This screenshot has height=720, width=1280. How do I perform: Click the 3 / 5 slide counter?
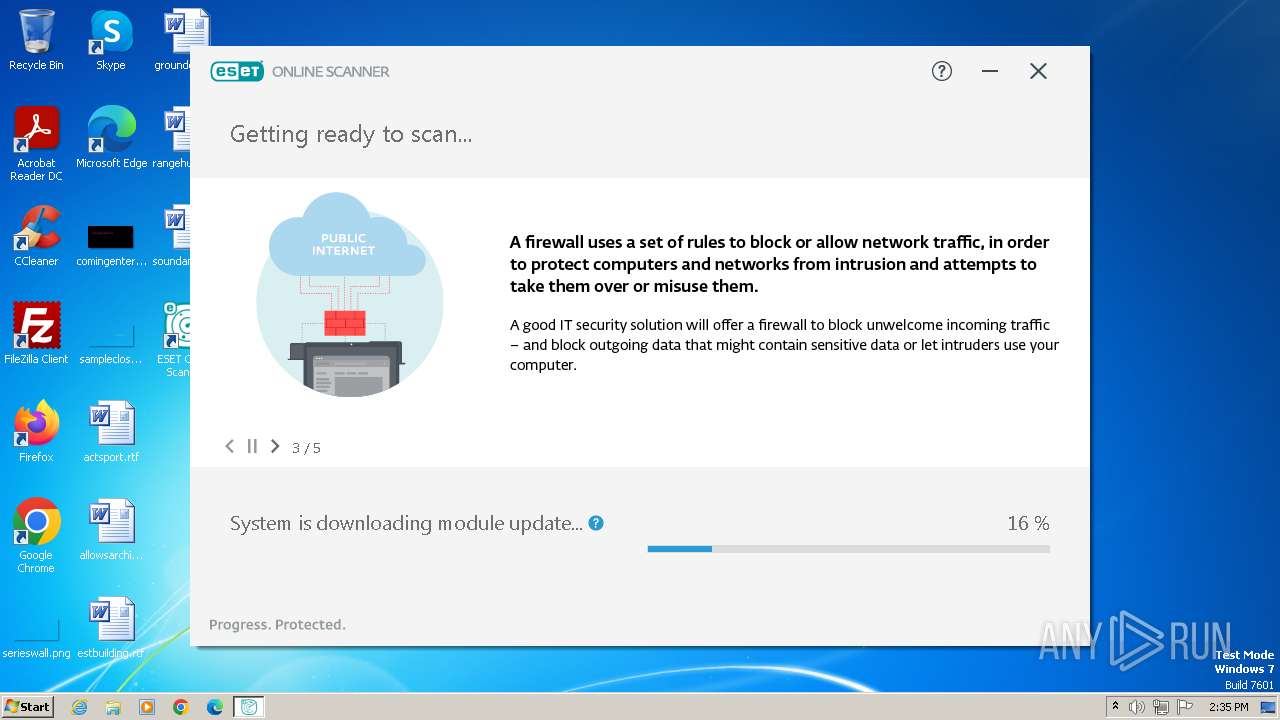click(306, 448)
